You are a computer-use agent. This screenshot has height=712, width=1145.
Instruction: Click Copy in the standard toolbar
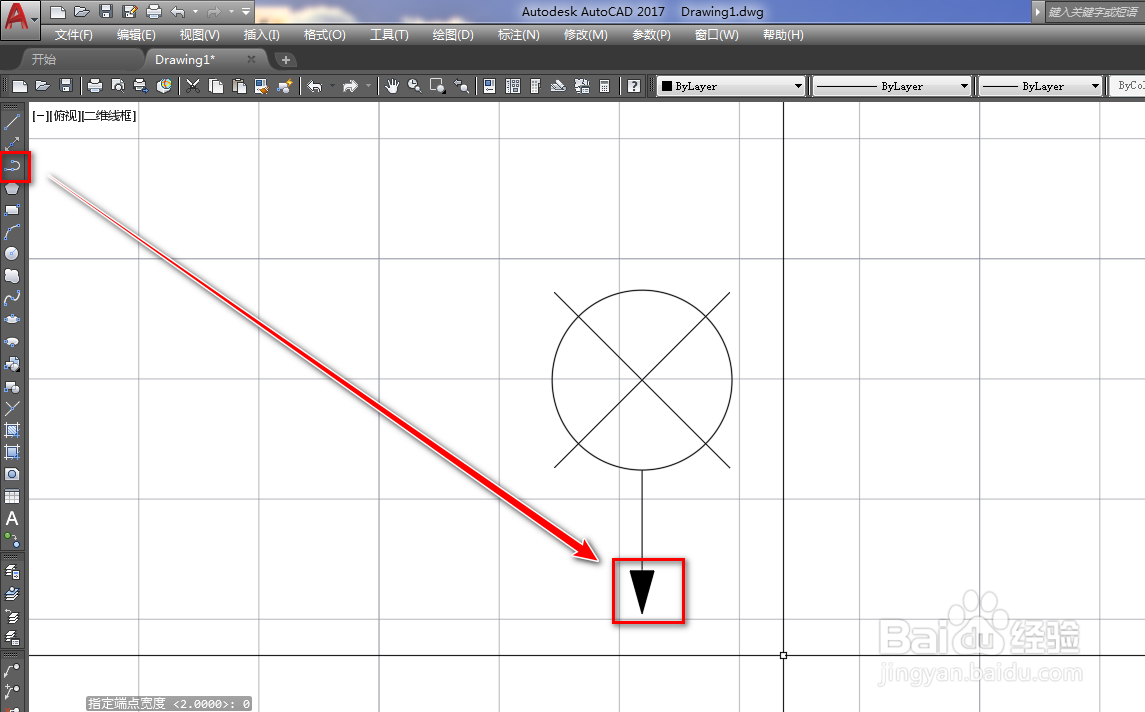[216, 86]
